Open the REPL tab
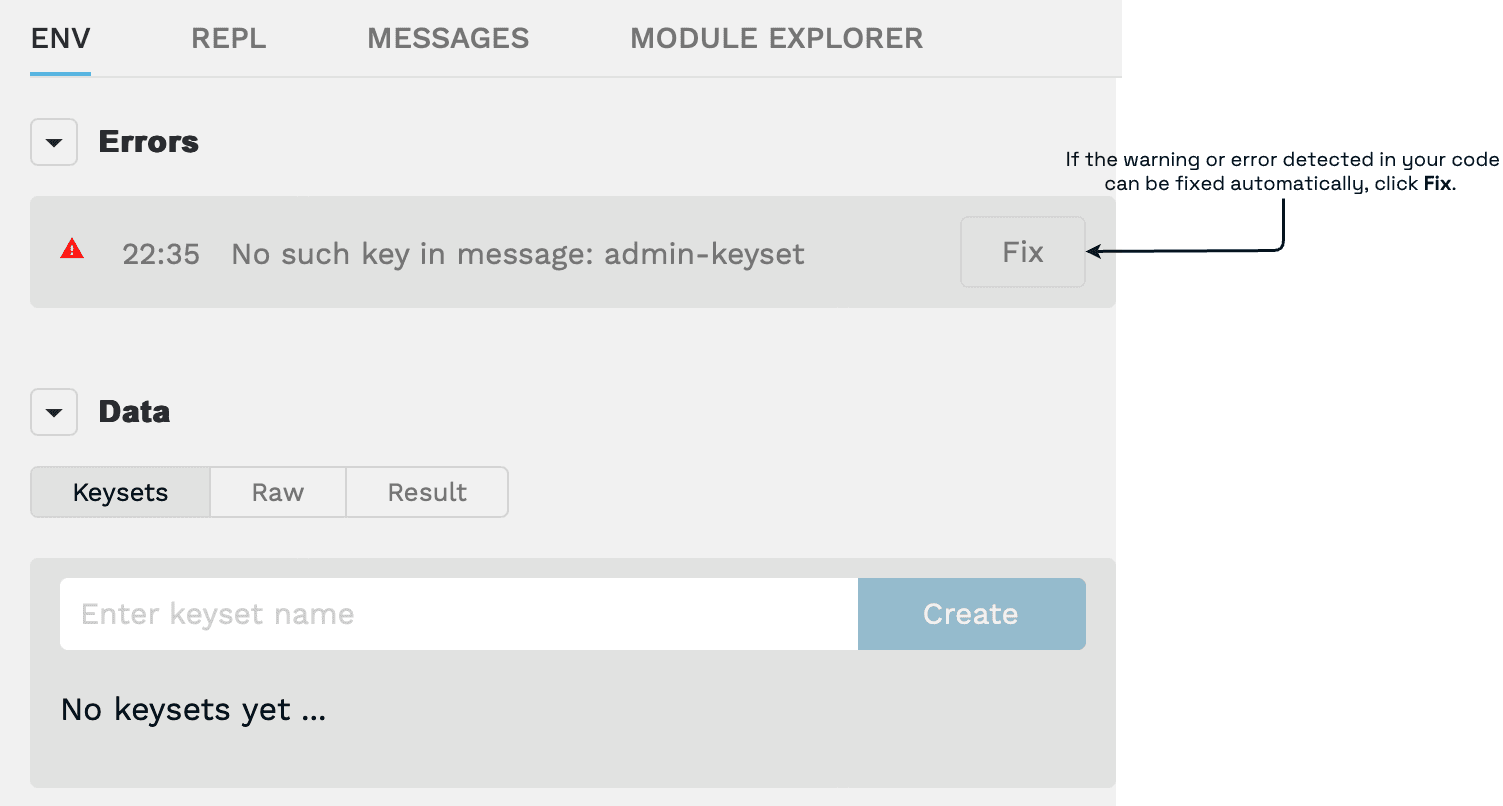The height and width of the screenshot is (806, 1503). [x=229, y=39]
